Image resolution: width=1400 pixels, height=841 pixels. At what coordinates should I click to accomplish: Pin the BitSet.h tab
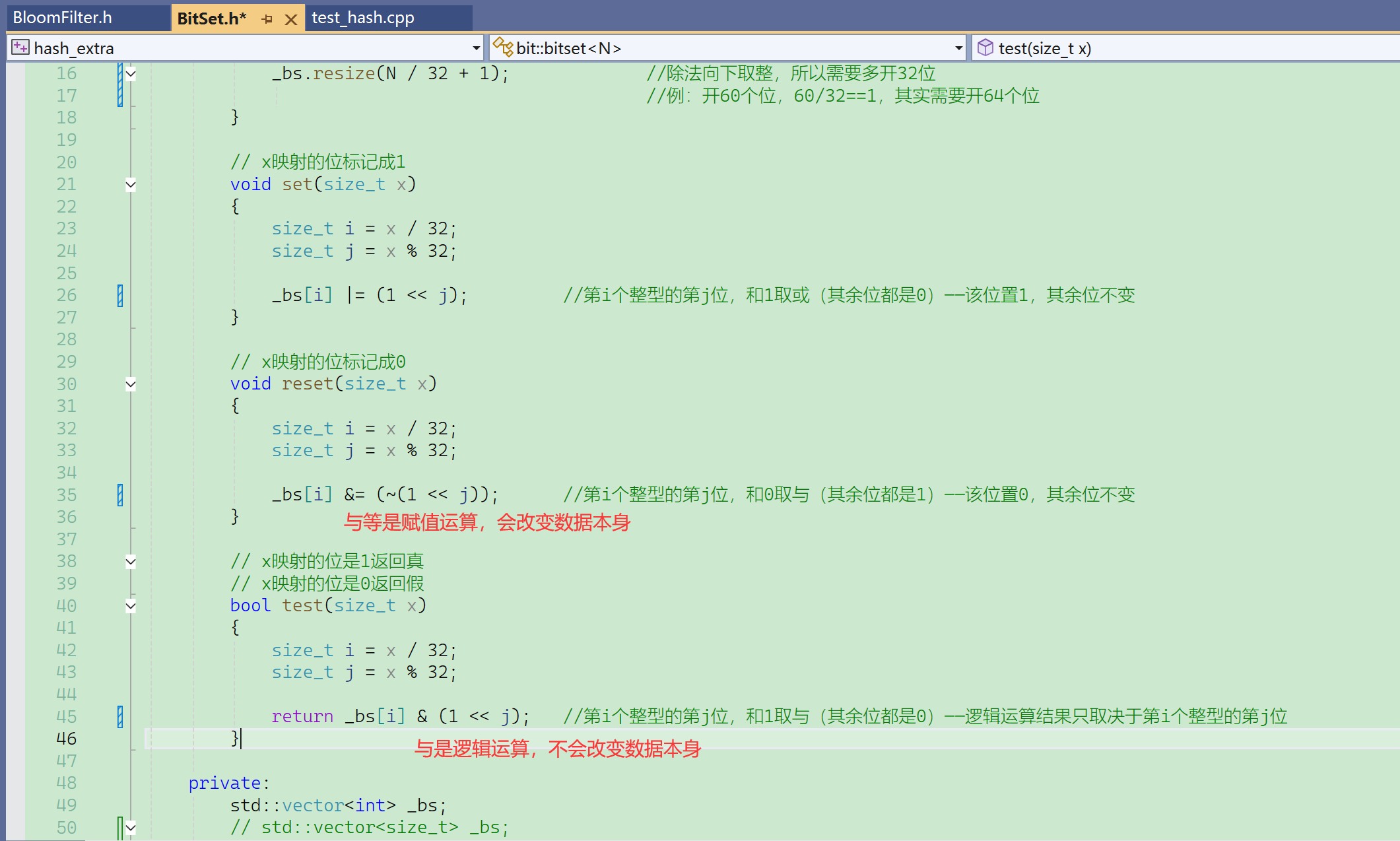(267, 19)
